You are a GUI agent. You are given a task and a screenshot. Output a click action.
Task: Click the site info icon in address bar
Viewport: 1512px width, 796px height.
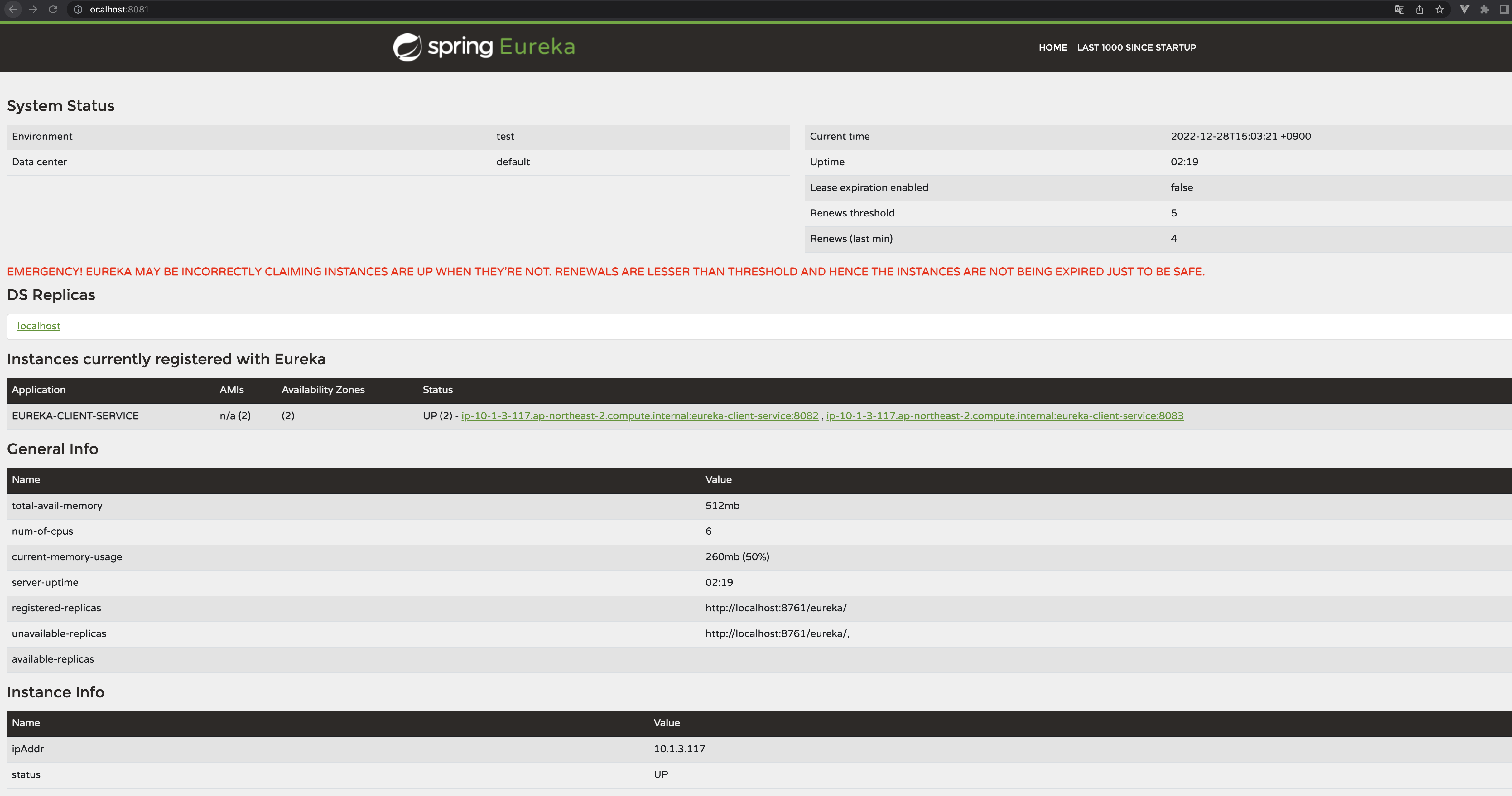(x=78, y=9)
